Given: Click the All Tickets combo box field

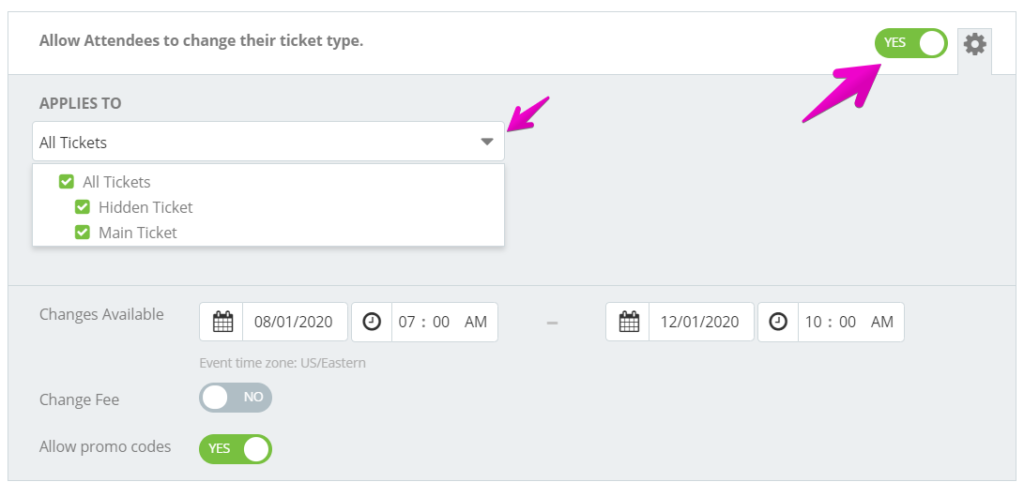Looking at the screenshot, I should point(268,142).
